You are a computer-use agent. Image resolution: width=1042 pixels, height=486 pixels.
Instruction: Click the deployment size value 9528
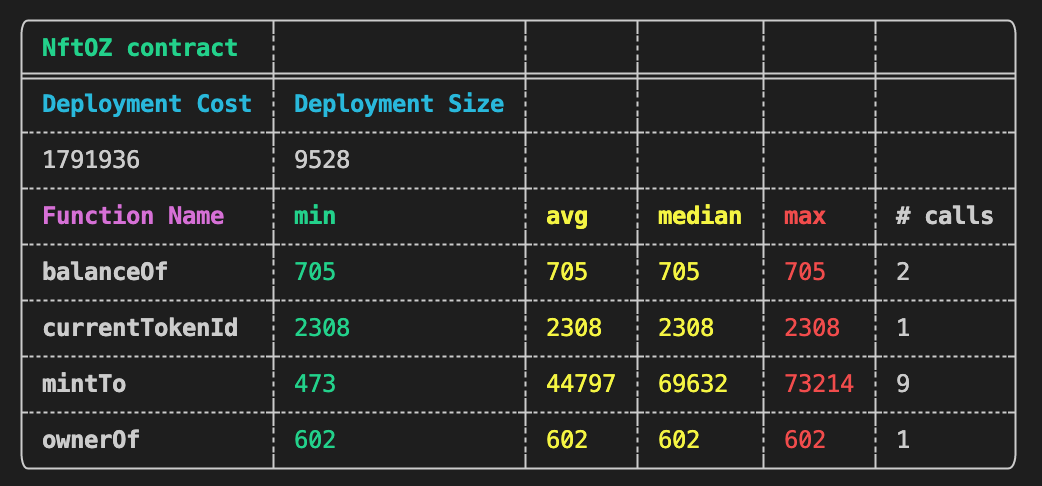pyautogui.click(x=322, y=160)
